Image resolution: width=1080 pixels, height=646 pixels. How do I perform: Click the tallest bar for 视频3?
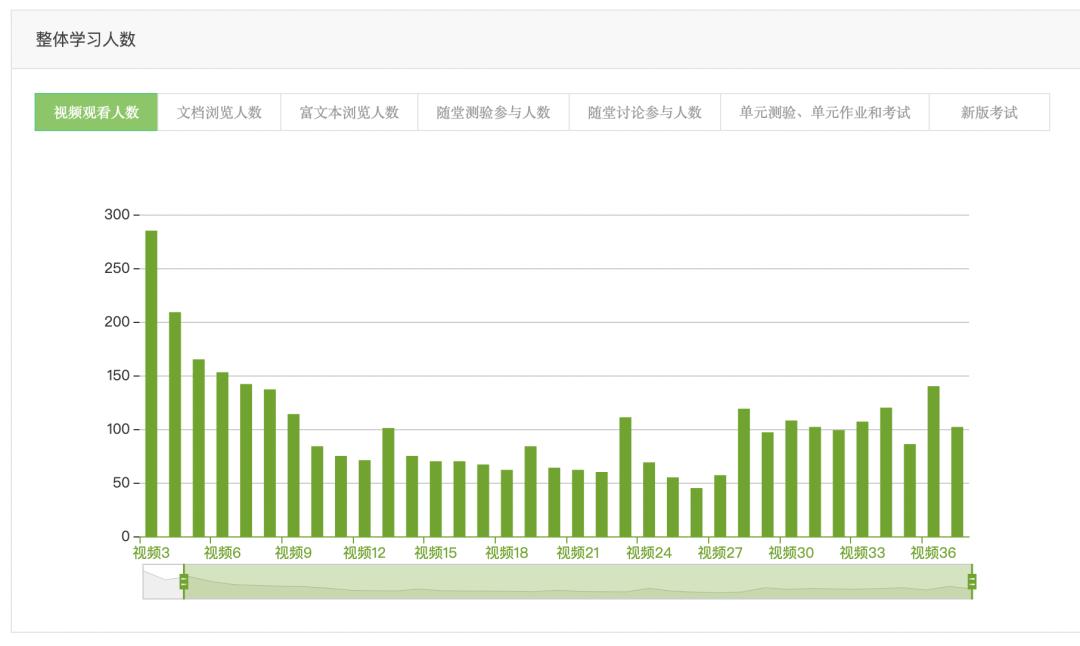pos(152,384)
